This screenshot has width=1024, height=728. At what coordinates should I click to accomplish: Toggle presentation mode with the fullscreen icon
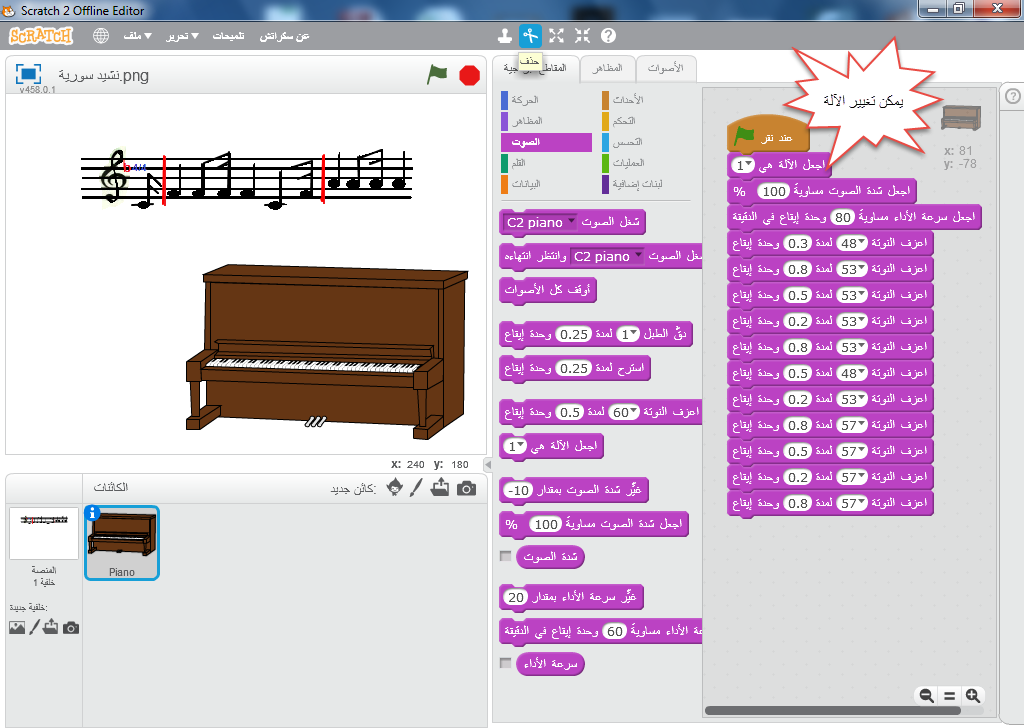(28, 74)
